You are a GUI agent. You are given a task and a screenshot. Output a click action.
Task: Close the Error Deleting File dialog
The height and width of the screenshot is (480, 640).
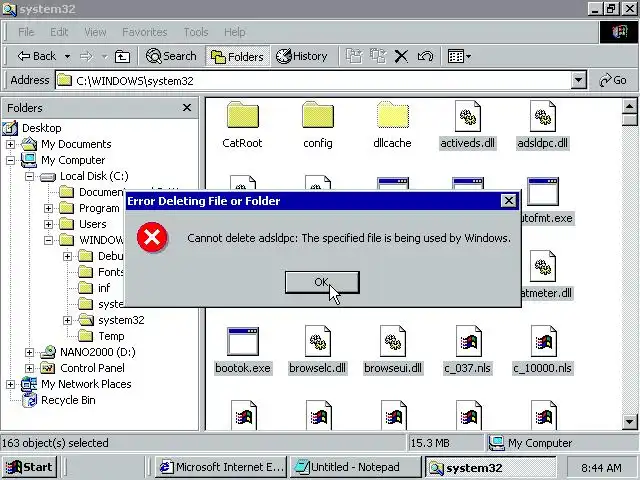(x=509, y=200)
